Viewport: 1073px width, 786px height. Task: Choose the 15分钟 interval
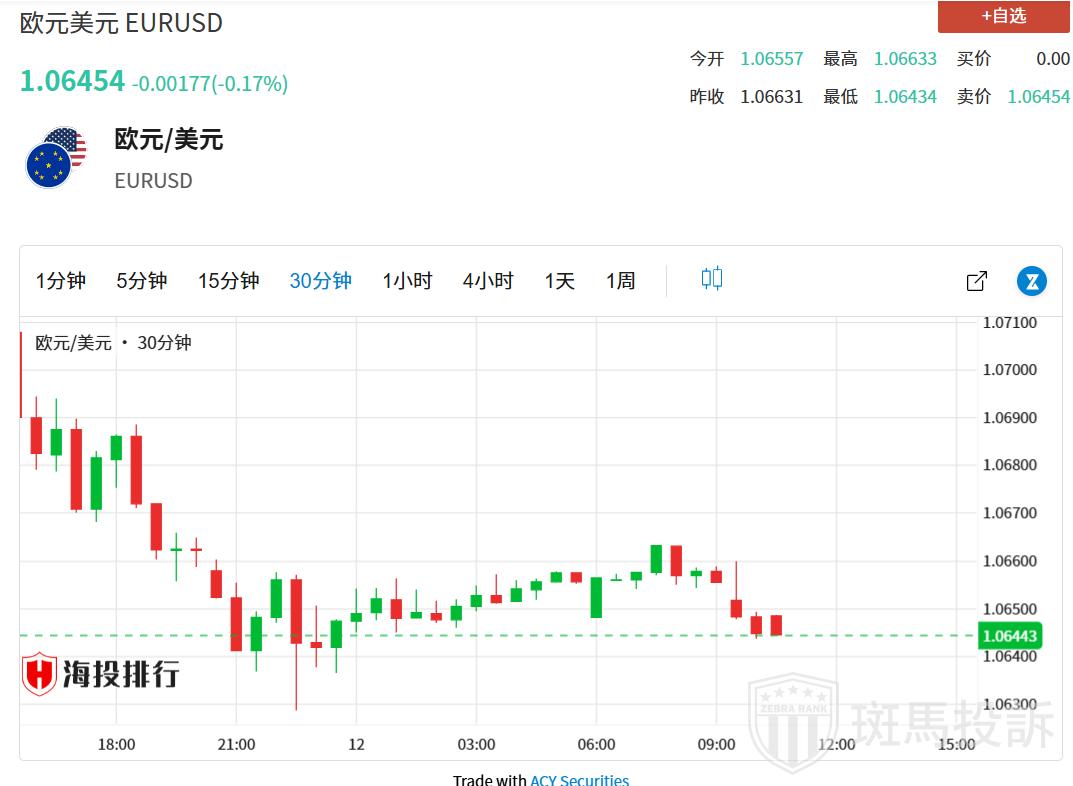(x=228, y=281)
